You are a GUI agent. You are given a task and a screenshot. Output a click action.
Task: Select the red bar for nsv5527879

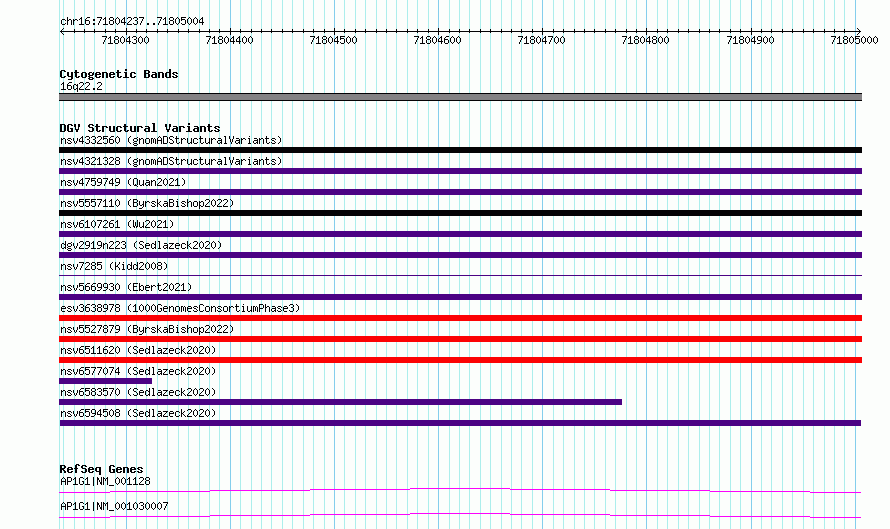[x=460, y=339]
